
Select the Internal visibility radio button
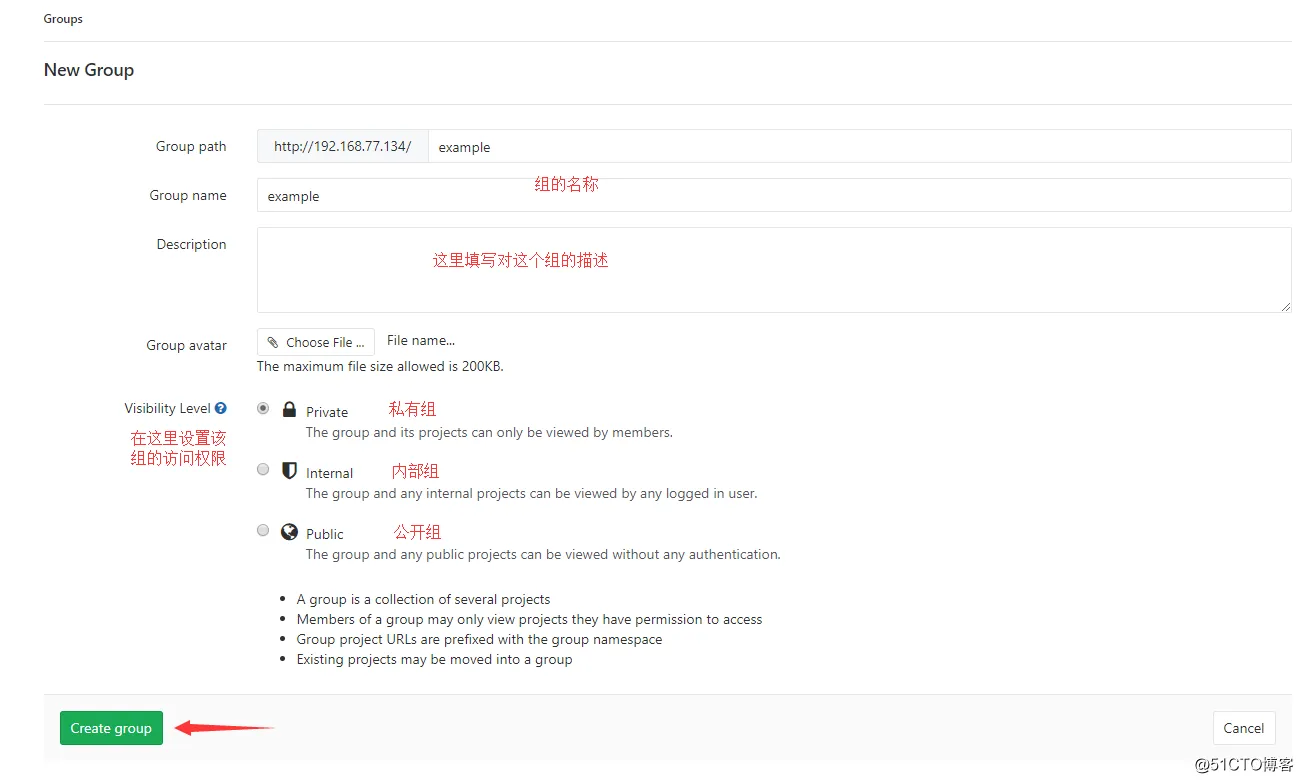pos(263,469)
